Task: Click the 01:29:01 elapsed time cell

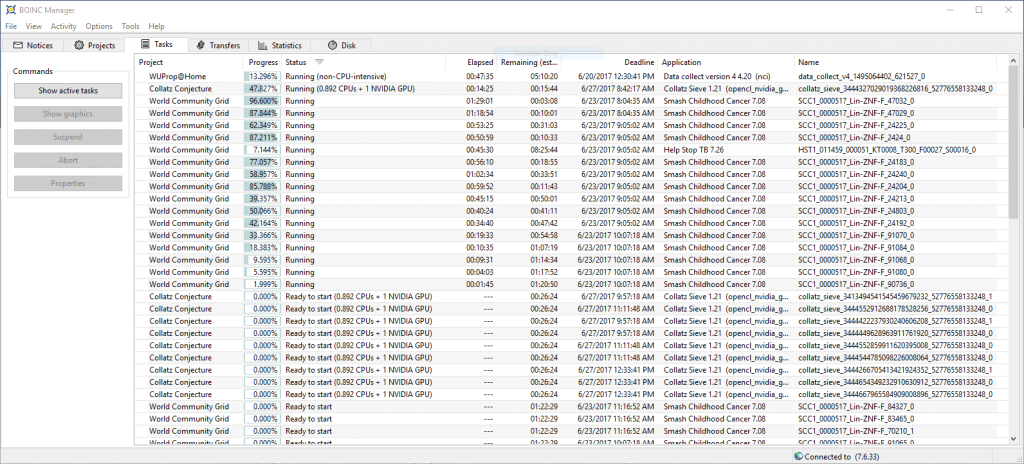Action: 479,101
